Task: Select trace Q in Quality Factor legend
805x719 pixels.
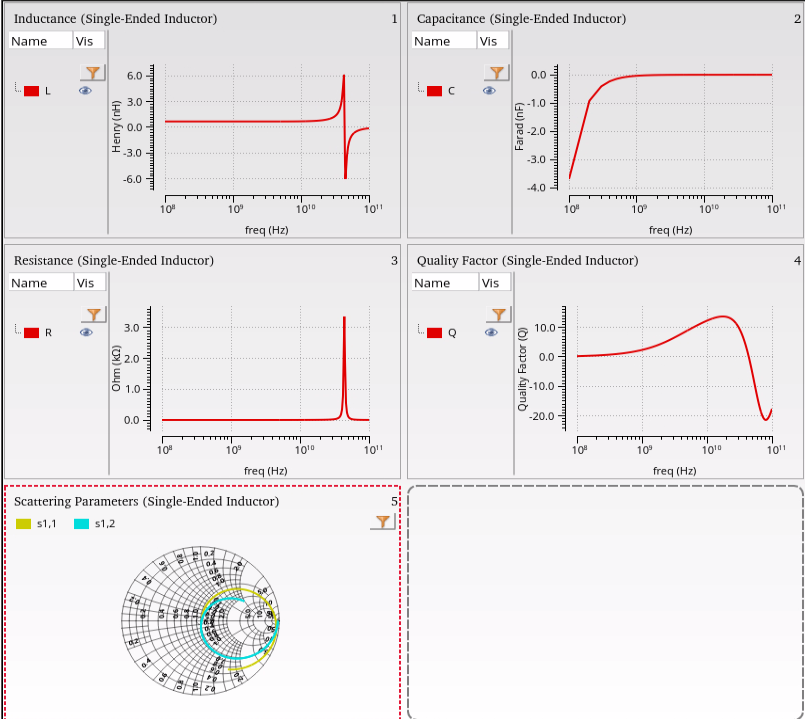Action: tap(452, 333)
